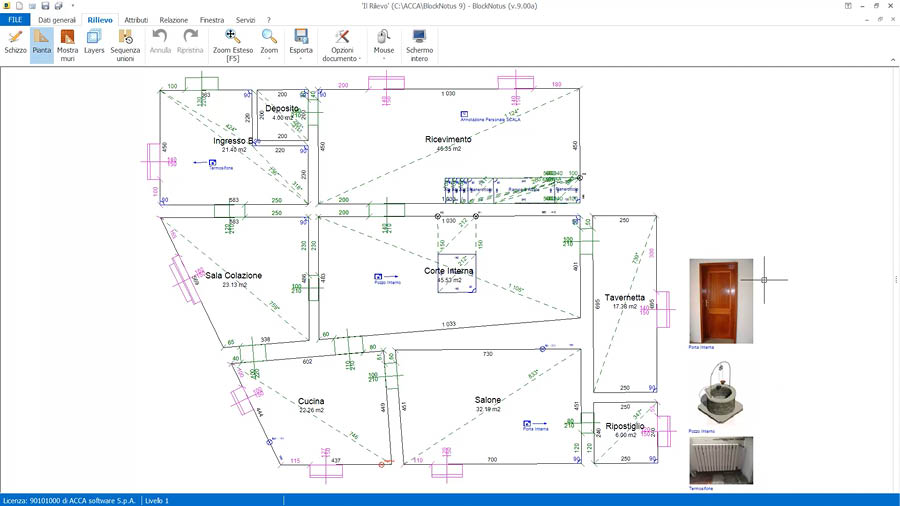900x506 pixels.
Task: Open the FILE menu
Action: pyautogui.click(x=16, y=20)
